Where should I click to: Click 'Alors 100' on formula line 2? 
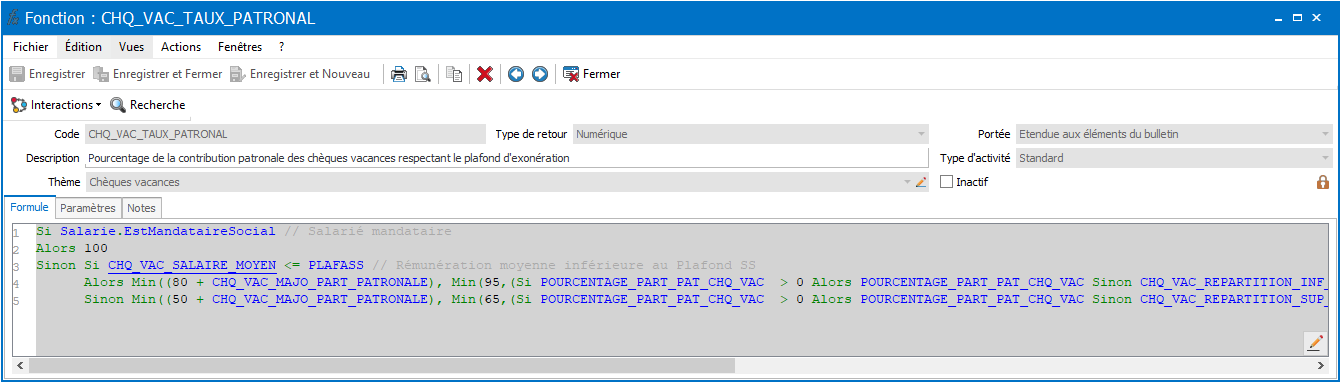coord(71,248)
